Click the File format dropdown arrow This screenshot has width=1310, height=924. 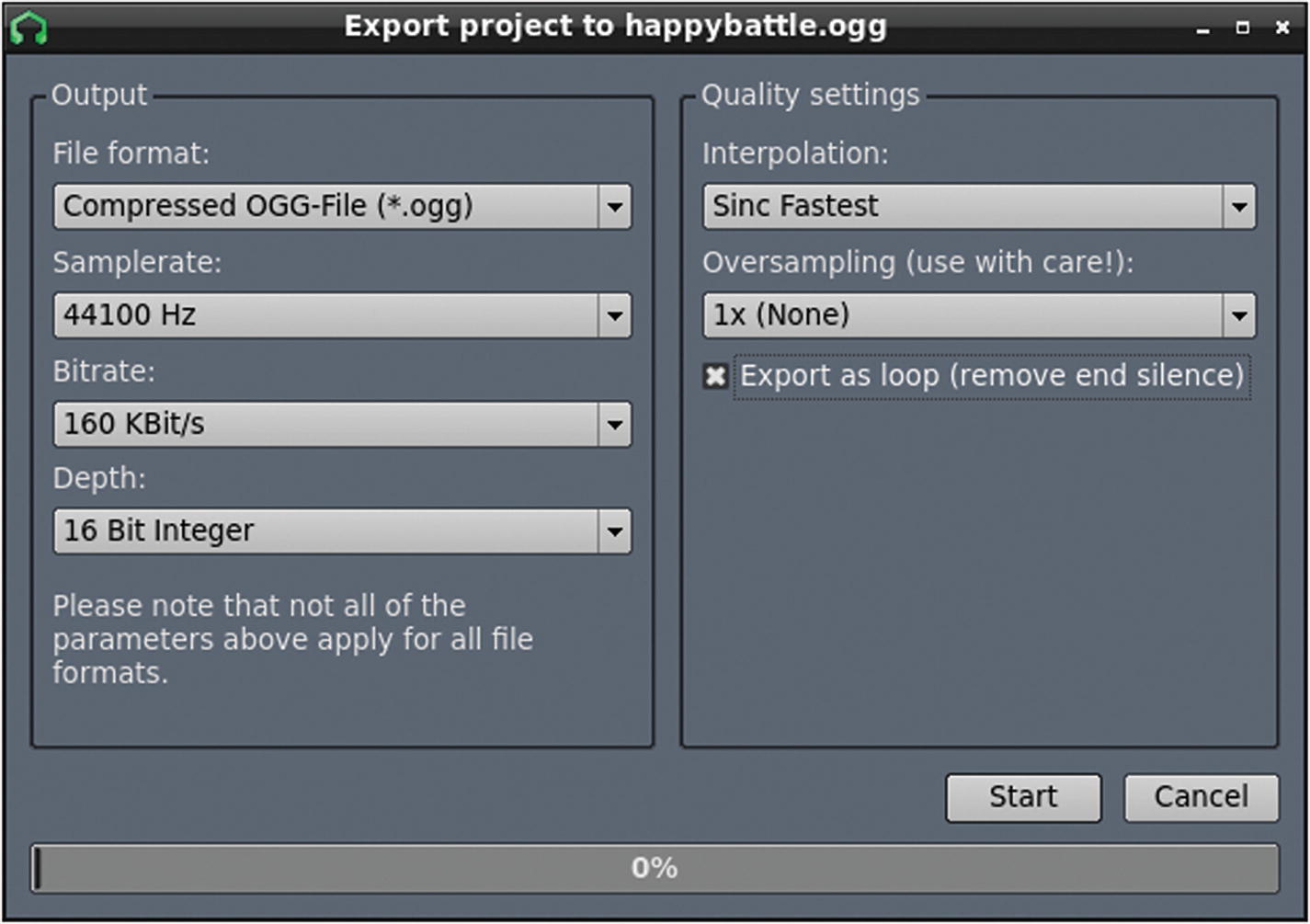[614, 207]
